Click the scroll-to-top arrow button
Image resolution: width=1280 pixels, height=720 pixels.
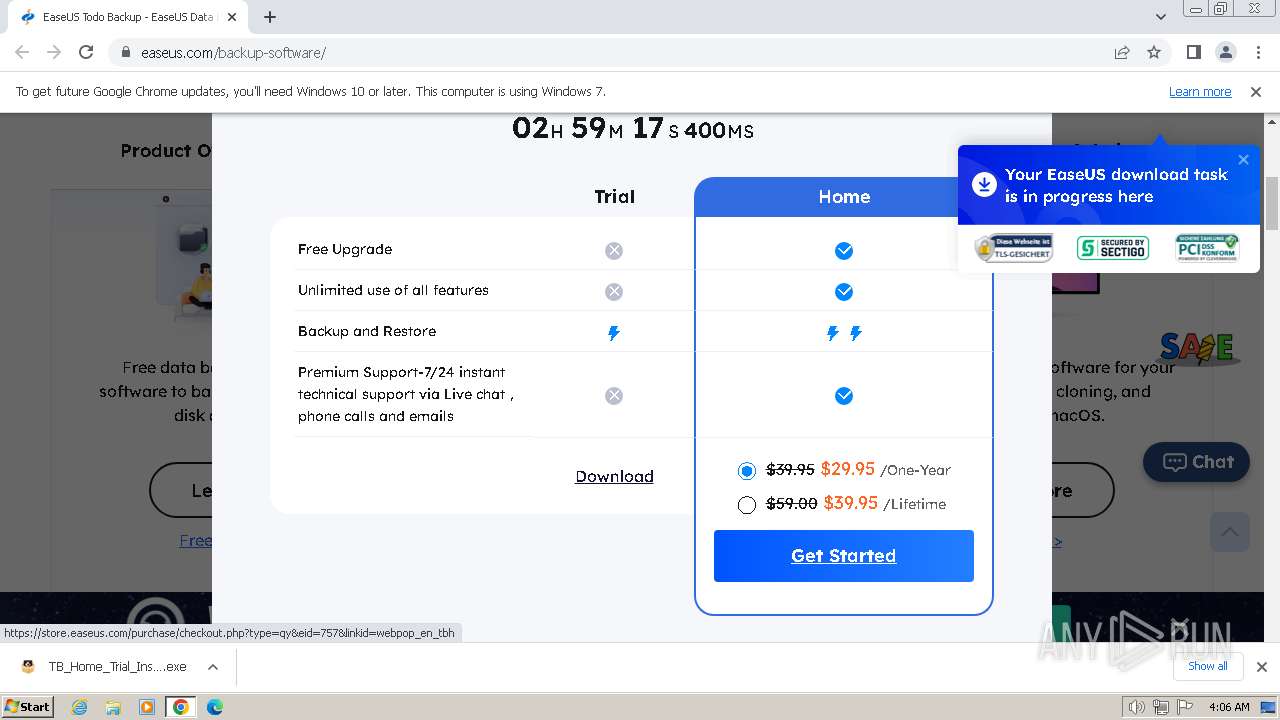1230,531
